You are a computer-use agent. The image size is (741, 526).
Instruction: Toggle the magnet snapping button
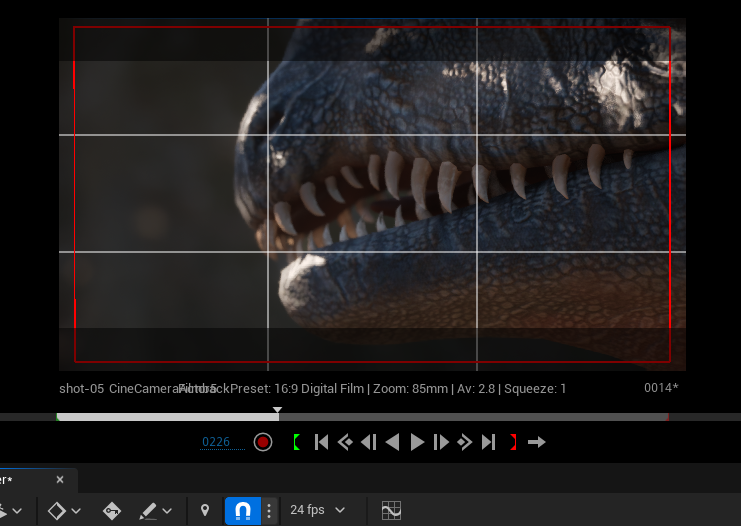[243, 511]
